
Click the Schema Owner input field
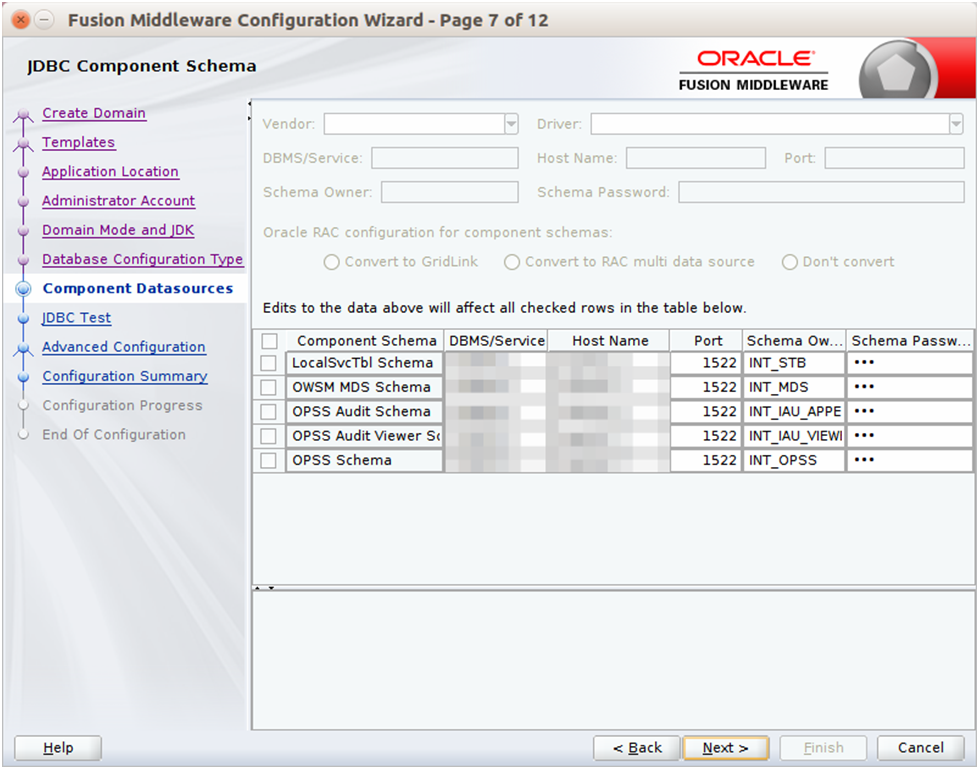[x=450, y=192]
